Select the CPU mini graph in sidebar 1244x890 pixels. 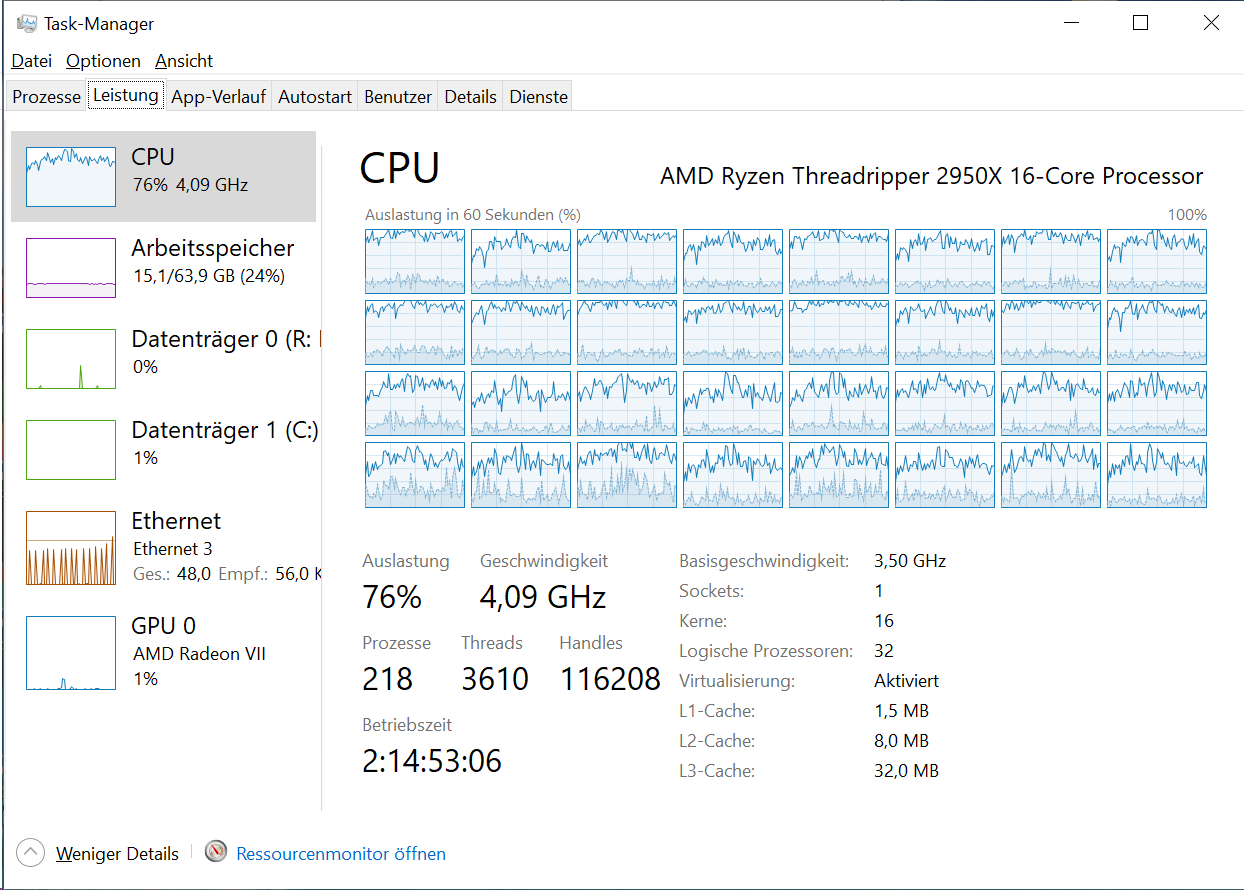[x=71, y=176]
